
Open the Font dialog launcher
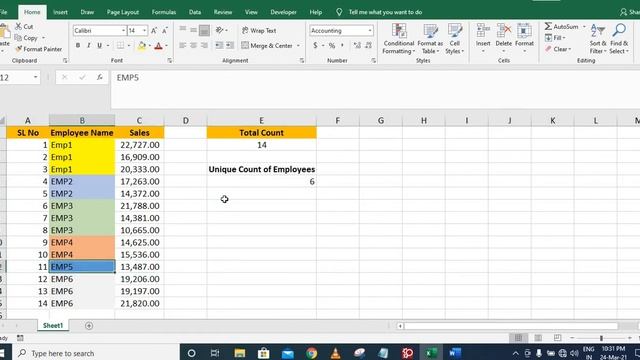(169, 60)
